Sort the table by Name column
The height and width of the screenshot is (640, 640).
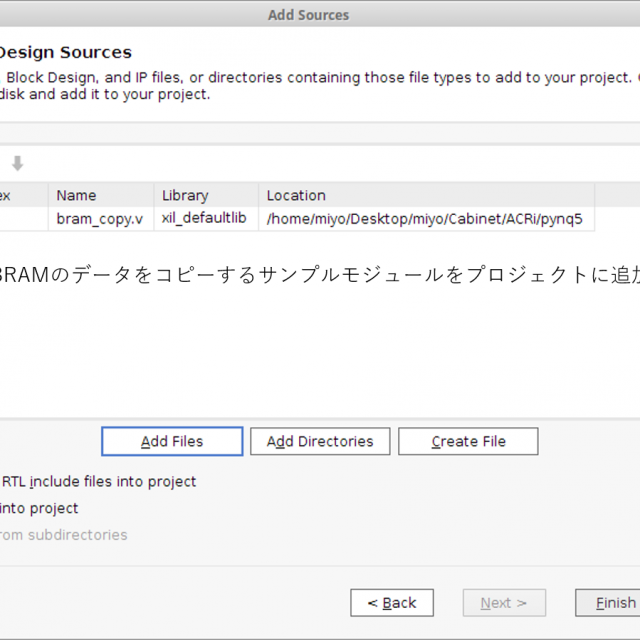click(x=100, y=195)
